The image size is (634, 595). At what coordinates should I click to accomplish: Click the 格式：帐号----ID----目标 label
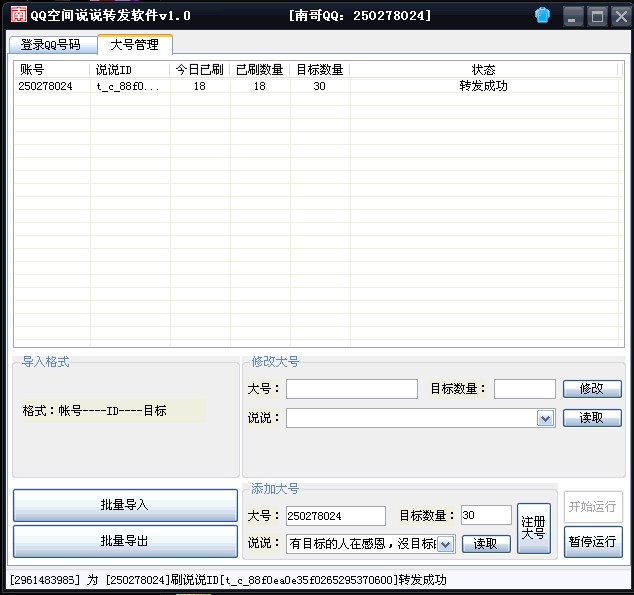tap(95, 411)
